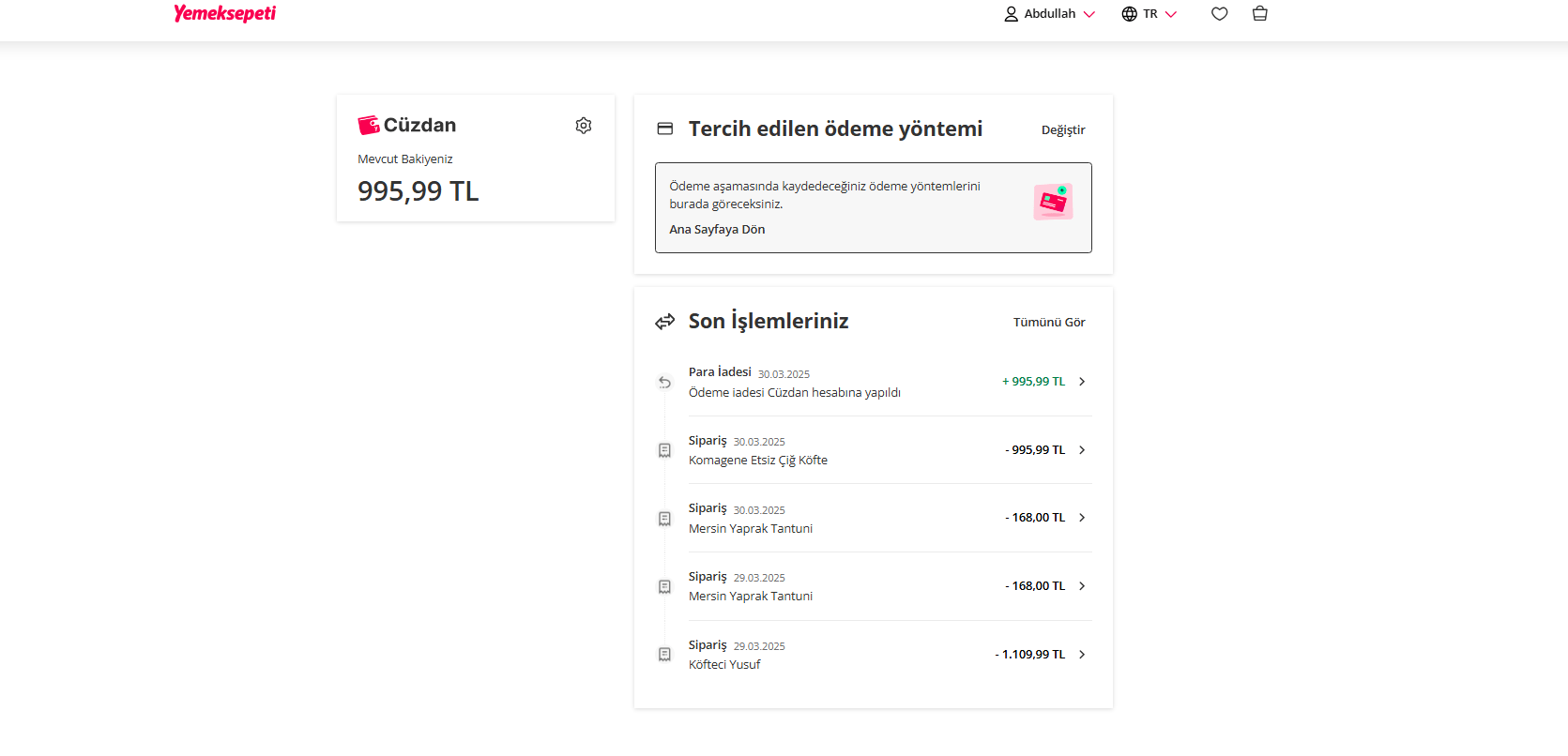Open the shopping basket icon
Viewport: 1568px width, 756px height.
[1260, 13]
